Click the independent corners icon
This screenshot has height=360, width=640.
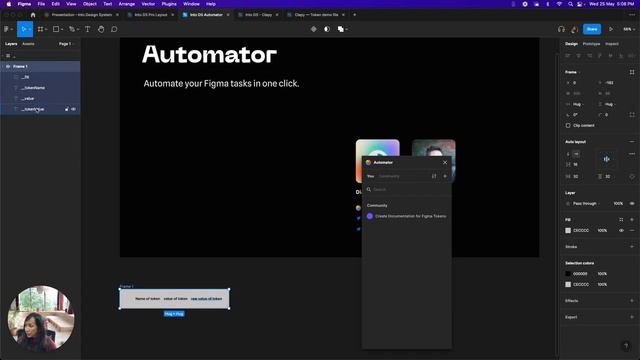632,115
